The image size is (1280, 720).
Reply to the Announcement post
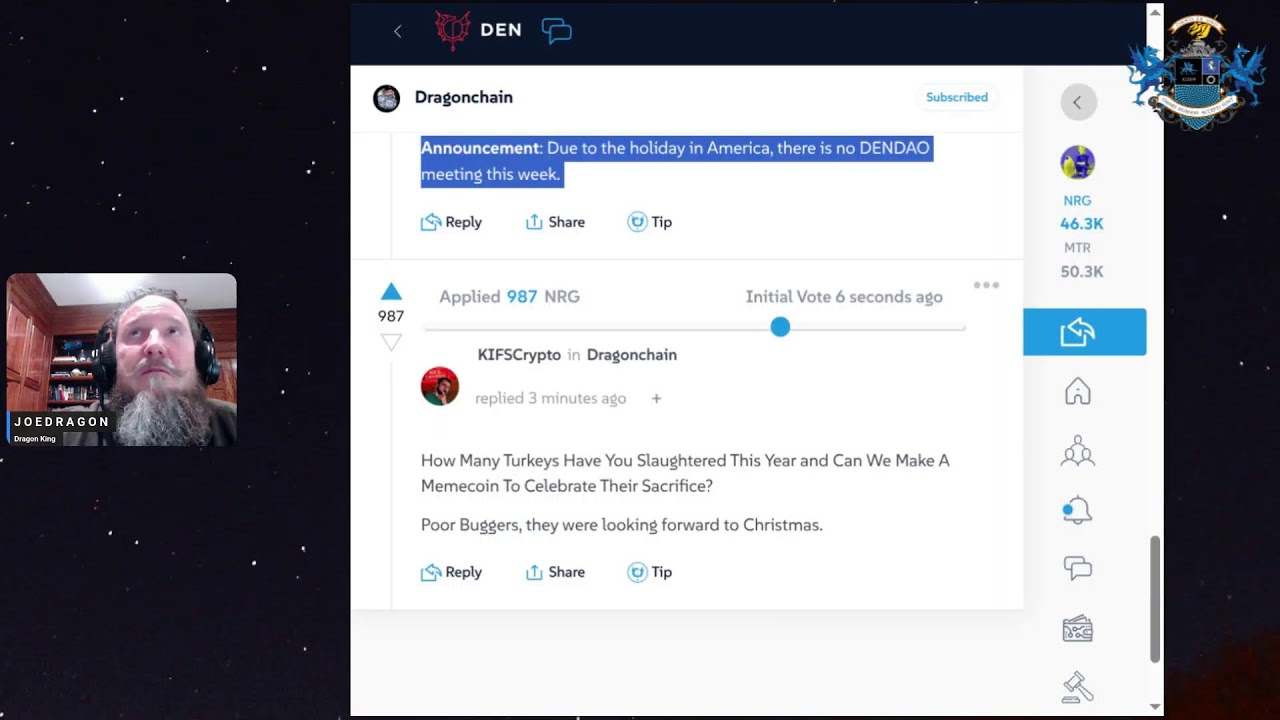(x=451, y=222)
